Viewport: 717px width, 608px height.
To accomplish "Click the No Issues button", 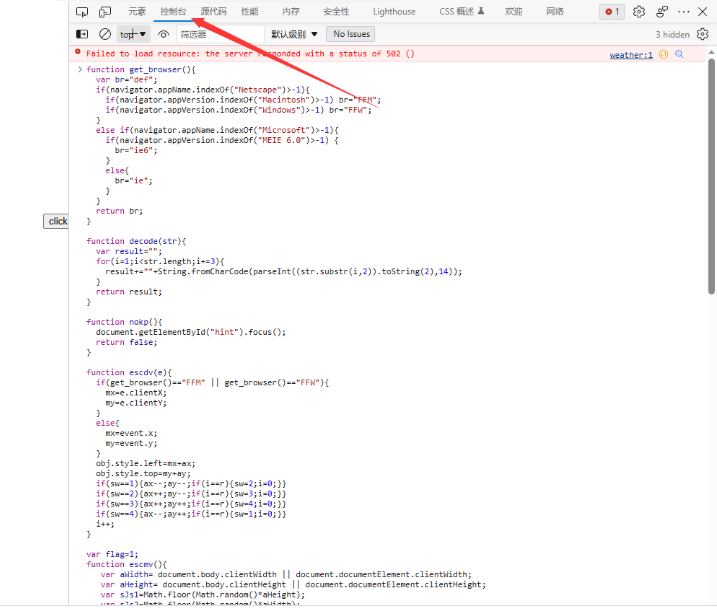I will (x=352, y=34).
